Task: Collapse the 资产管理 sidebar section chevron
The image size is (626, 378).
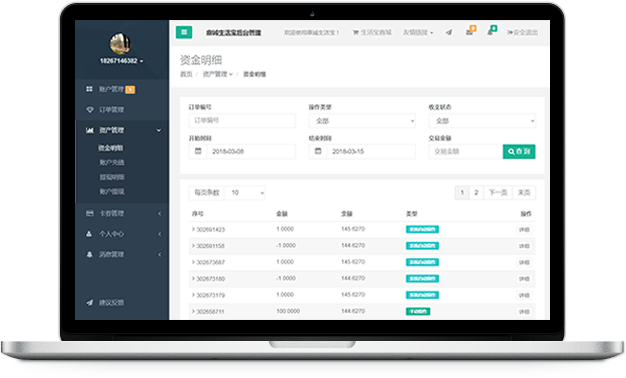Action: click(159, 131)
